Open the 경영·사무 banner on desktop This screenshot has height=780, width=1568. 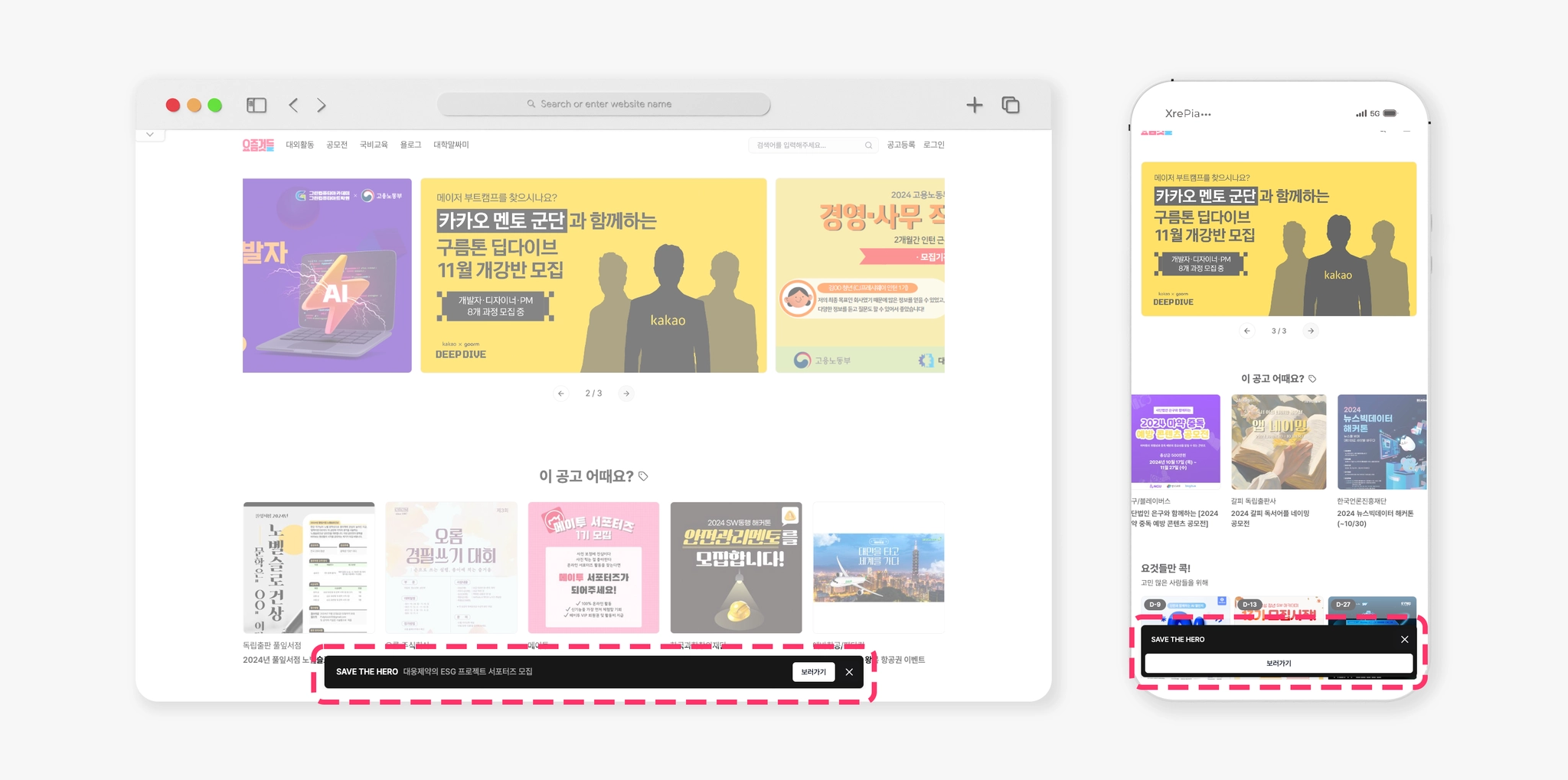[860, 276]
